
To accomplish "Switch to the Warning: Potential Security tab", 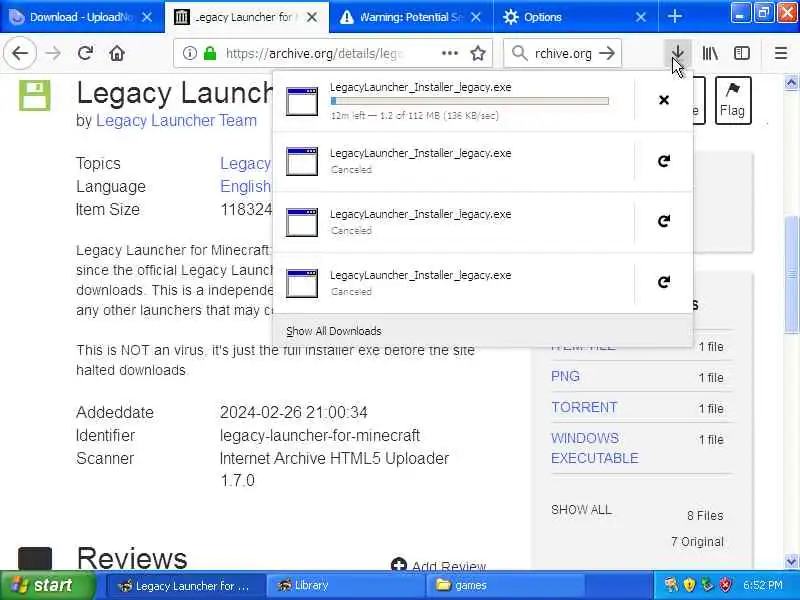I will [x=411, y=17].
